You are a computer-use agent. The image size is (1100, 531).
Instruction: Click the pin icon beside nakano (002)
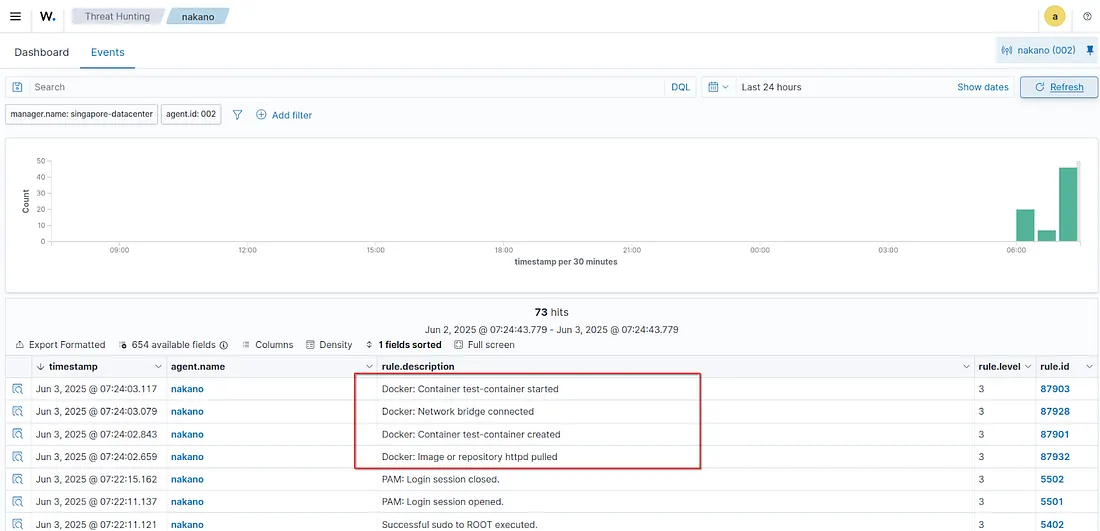coord(1090,50)
